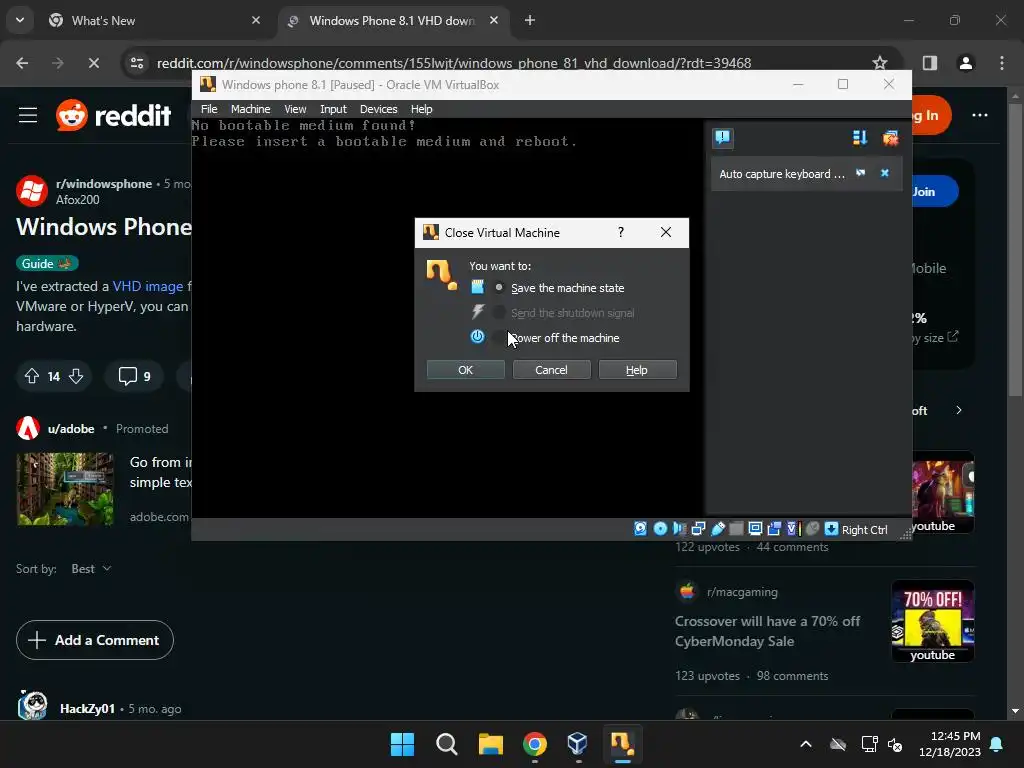Screen dimensions: 1024x768
Task: Open new Chrome tab with plus button
Action: click(x=530, y=21)
